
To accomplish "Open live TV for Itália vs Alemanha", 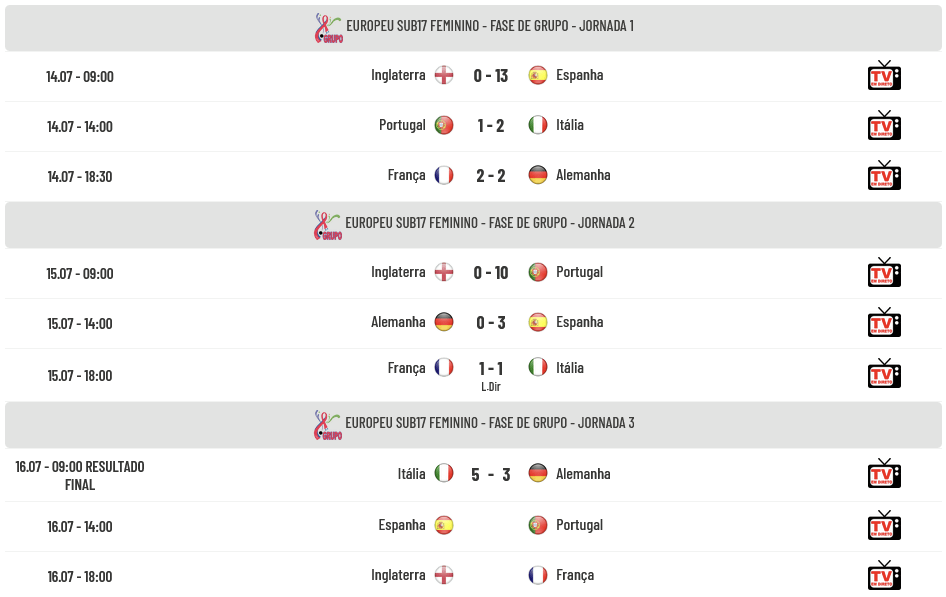I will point(884,473).
